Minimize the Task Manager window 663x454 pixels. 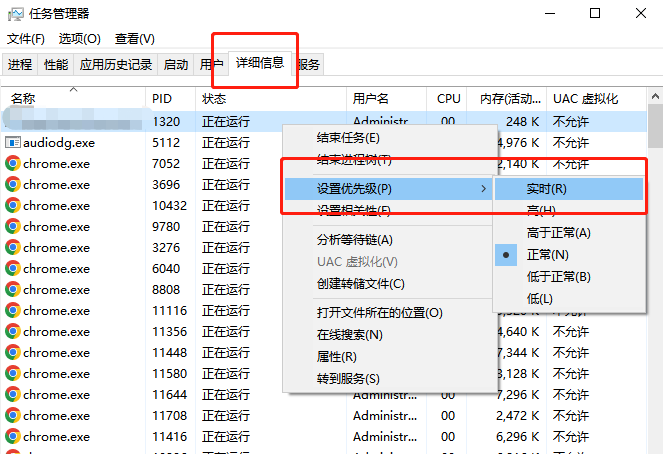click(550, 14)
